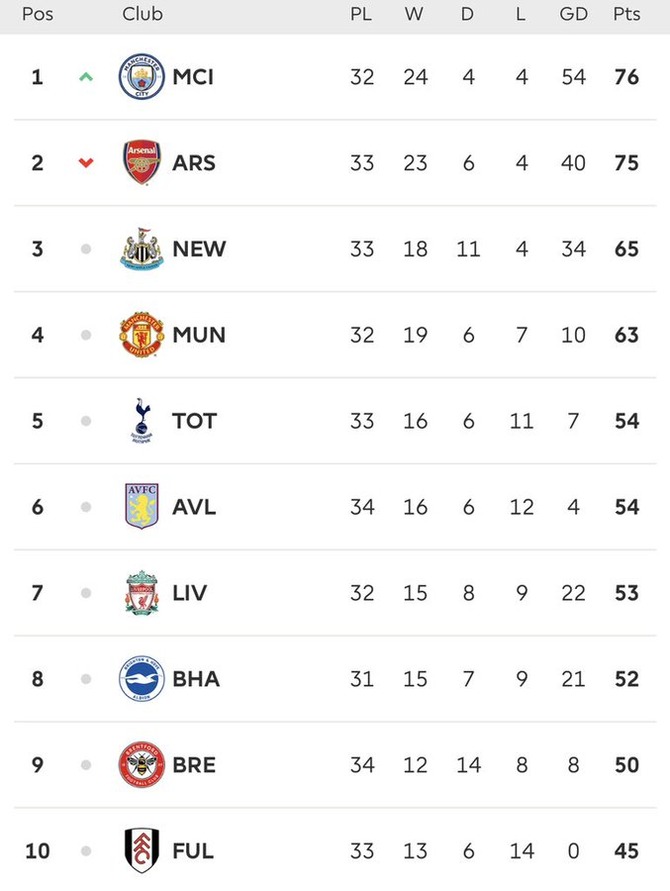The image size is (670, 891).
Task: Select the Brighton seagull badge
Action: point(142,678)
